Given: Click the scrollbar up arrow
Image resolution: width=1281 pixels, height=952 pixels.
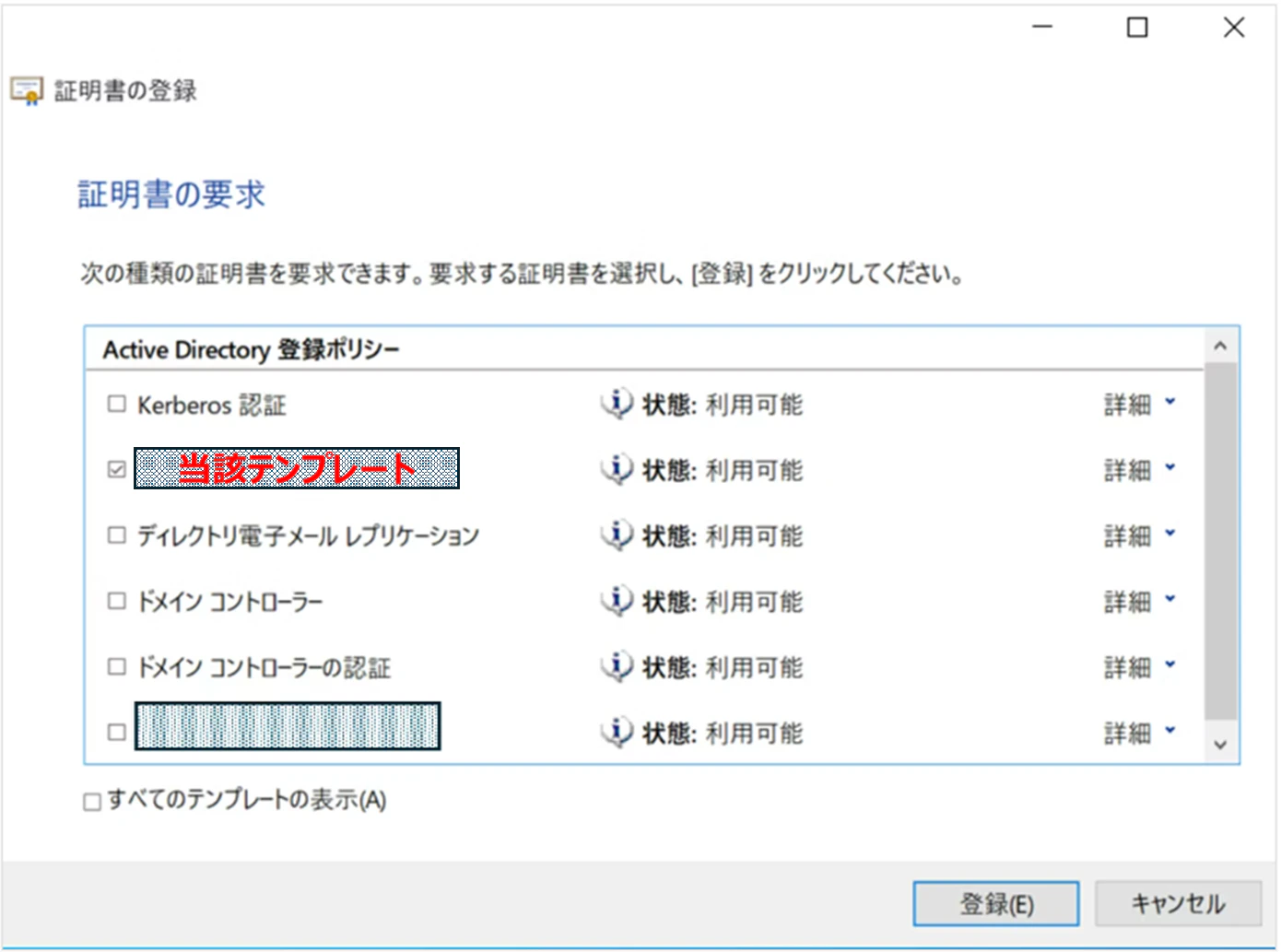Looking at the screenshot, I should coord(1220,346).
